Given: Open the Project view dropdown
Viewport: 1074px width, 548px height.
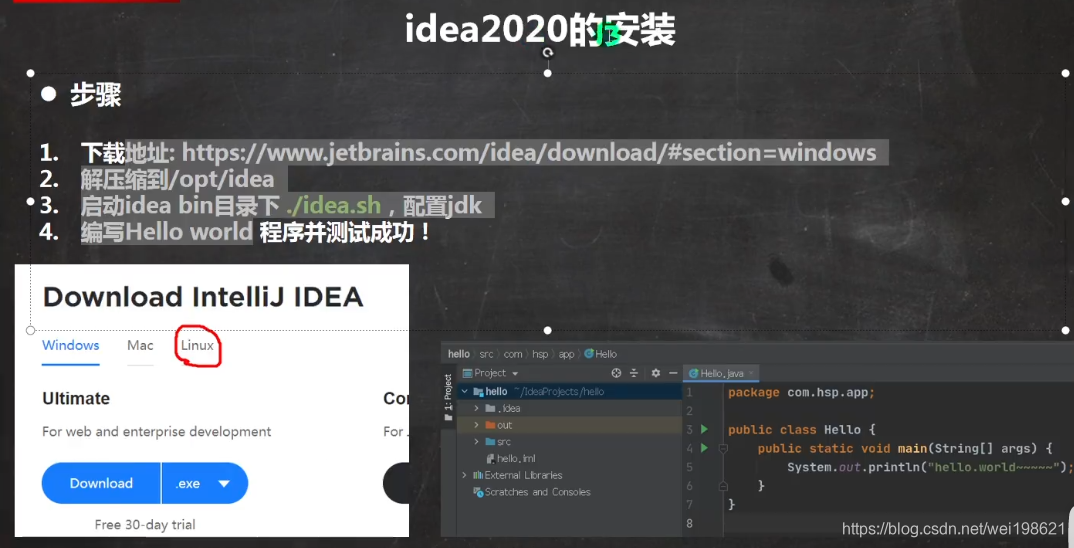Looking at the screenshot, I should (x=515, y=373).
